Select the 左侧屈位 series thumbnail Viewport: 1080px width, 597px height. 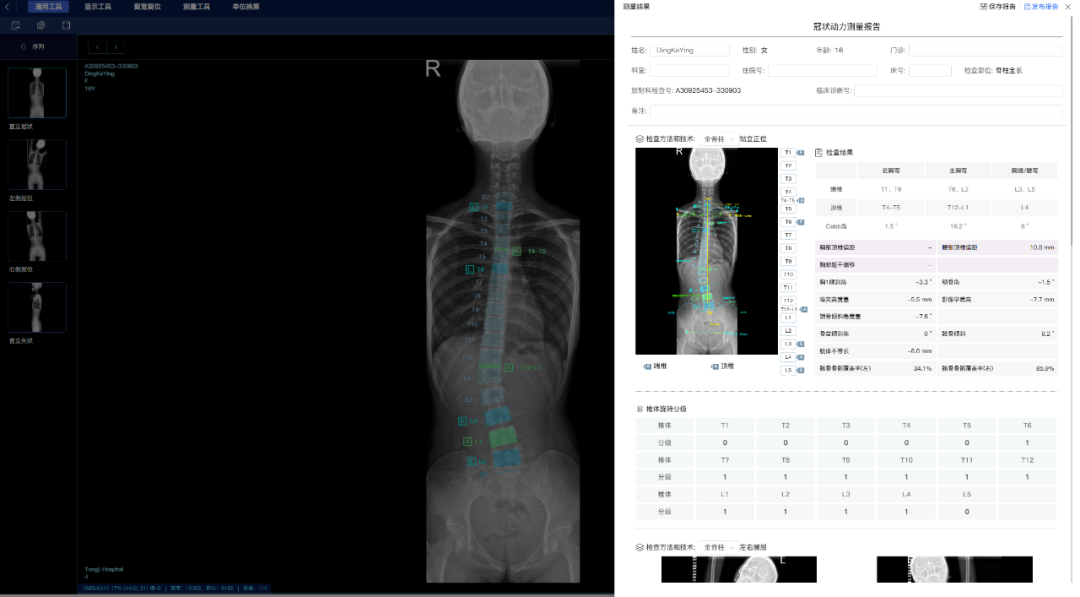click(37, 165)
